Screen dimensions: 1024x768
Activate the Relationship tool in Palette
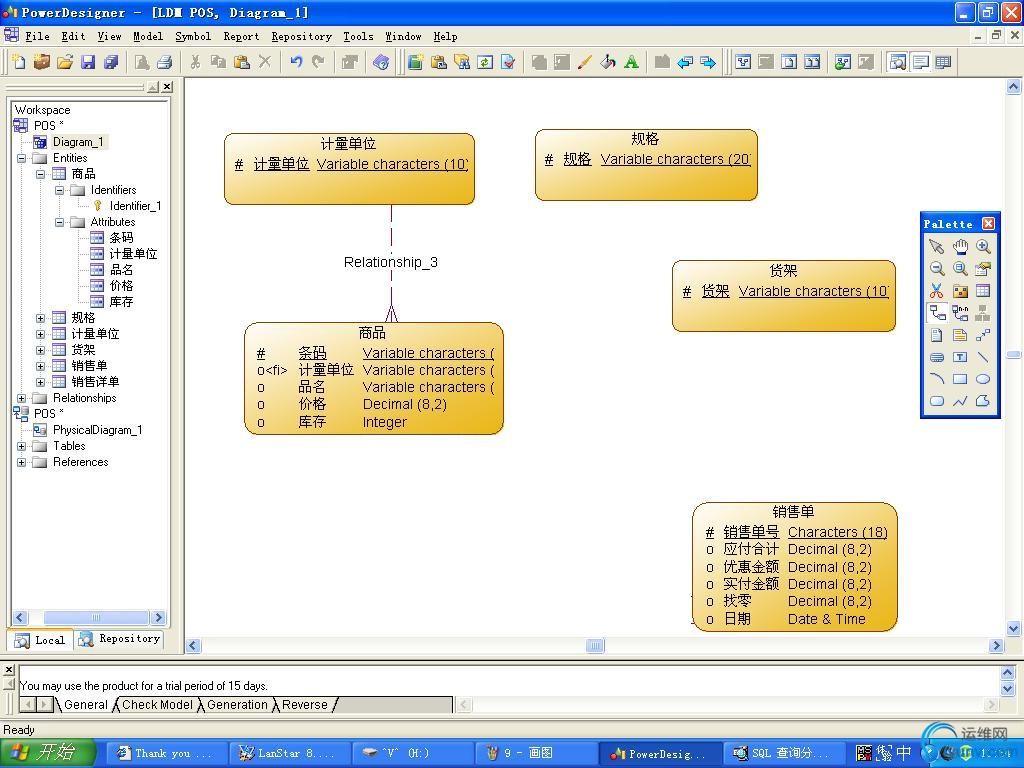point(936,313)
